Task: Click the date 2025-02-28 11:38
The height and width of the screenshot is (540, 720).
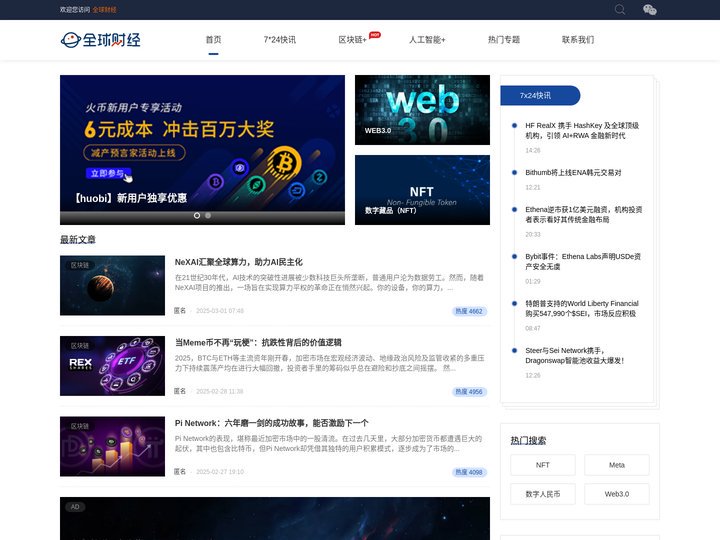Action: [219, 391]
